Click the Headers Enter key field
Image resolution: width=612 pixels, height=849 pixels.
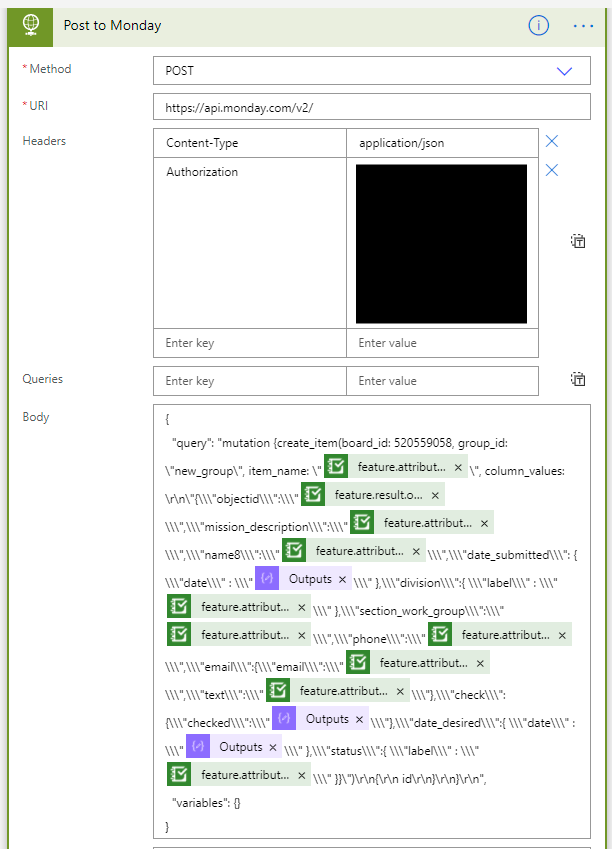[x=250, y=343]
